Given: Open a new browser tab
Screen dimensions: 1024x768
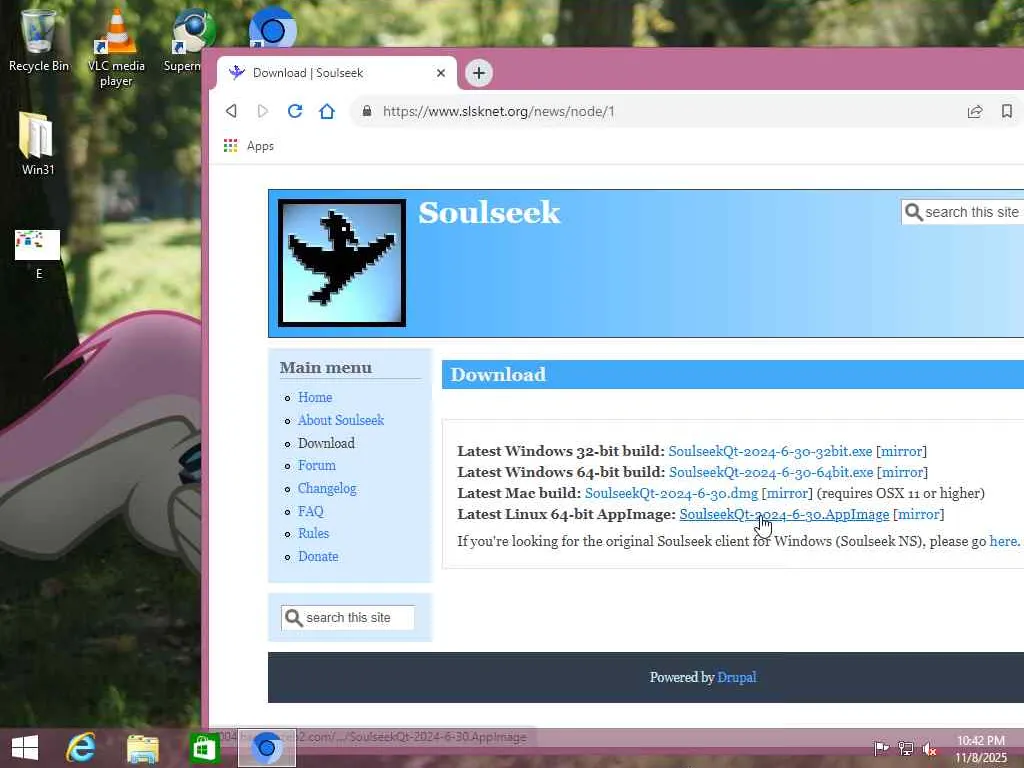Looking at the screenshot, I should pos(479,72).
